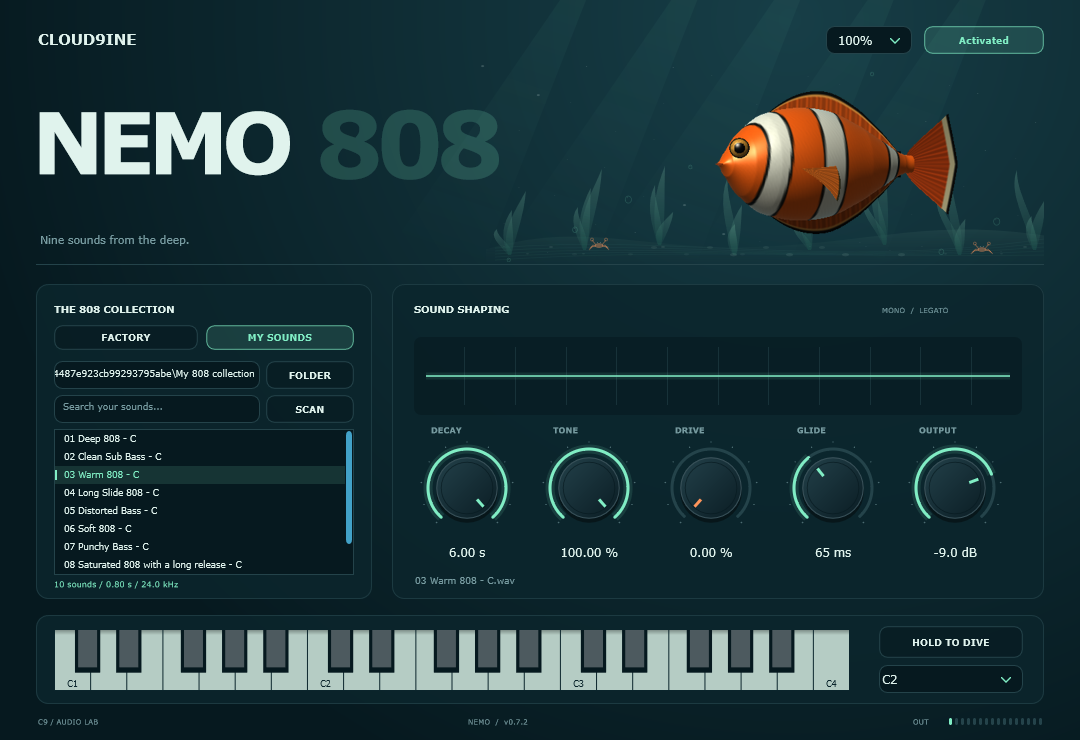Select 06 Soft 808 - C
Screen dimensions: 1080x740
coord(200,528)
